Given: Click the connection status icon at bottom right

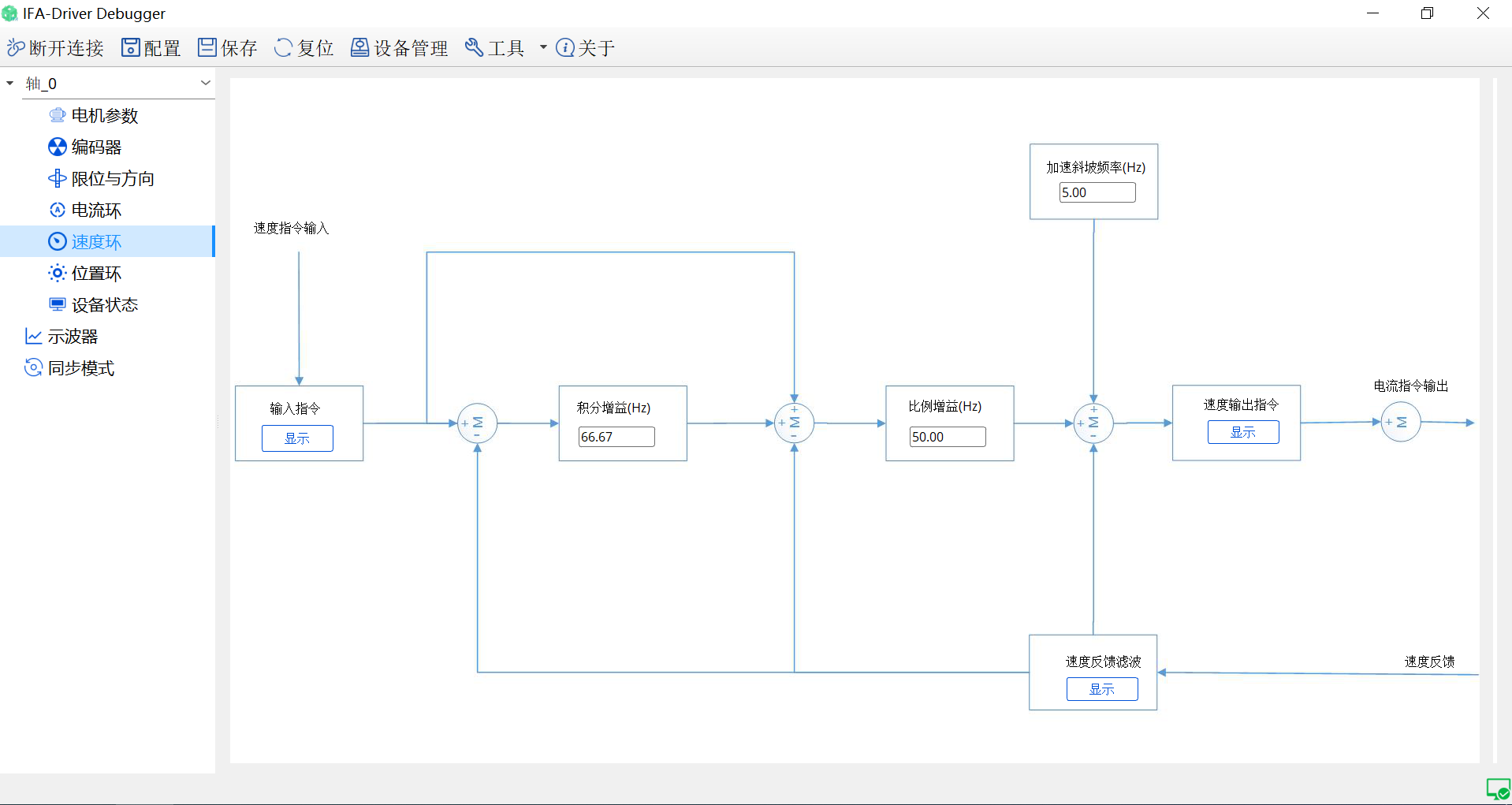Looking at the screenshot, I should click(x=1497, y=788).
